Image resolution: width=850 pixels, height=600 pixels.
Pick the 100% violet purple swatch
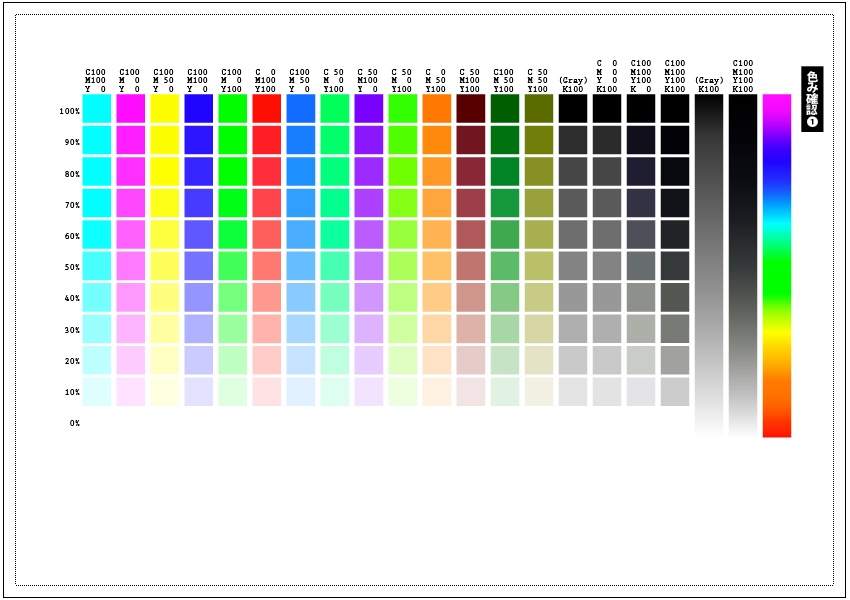click(369, 108)
